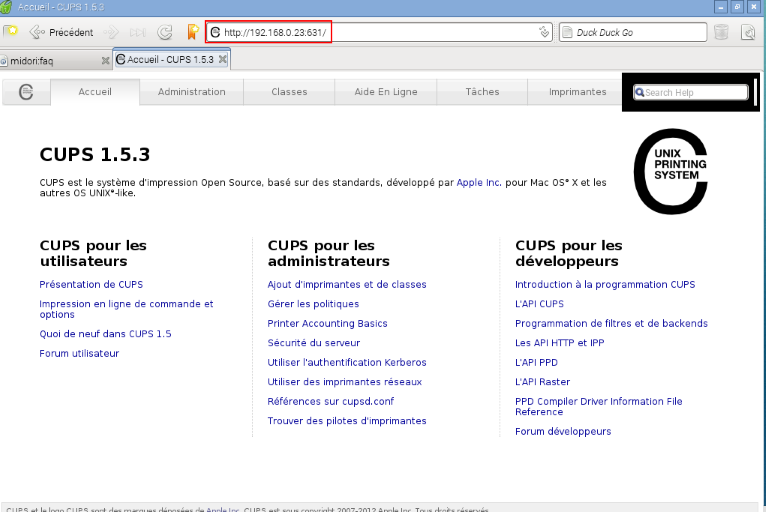766x512 pixels.
Task: Click the go arrow in the address bar
Action: pyautogui.click(x=544, y=32)
